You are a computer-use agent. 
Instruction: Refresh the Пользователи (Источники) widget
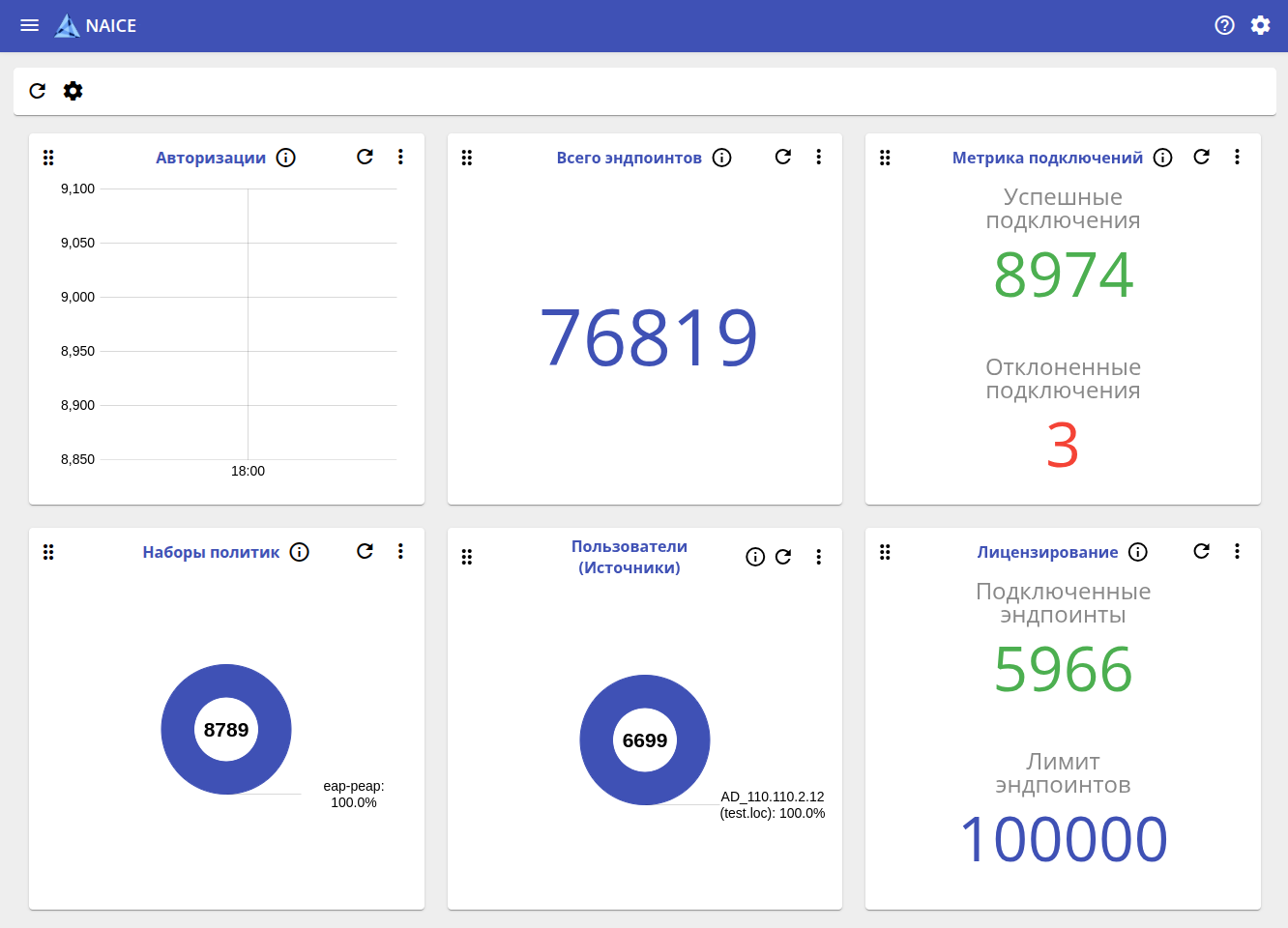coord(783,557)
